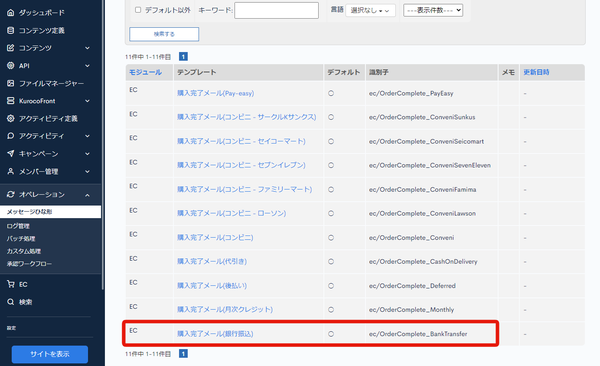Open 購入完了メール(銀行振込) template link
This screenshot has width=600, height=366.
215,334
